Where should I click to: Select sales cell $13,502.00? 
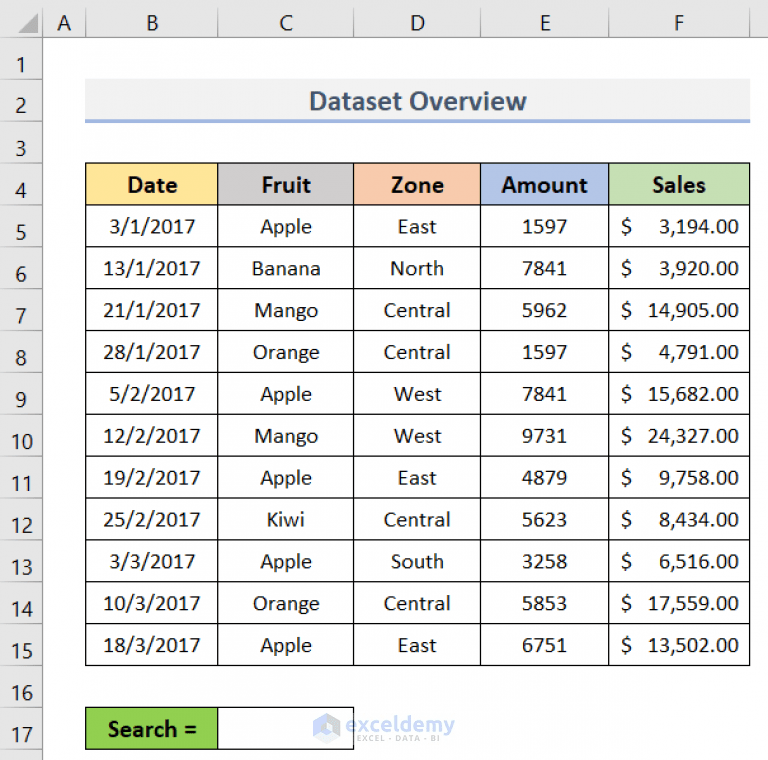679,644
